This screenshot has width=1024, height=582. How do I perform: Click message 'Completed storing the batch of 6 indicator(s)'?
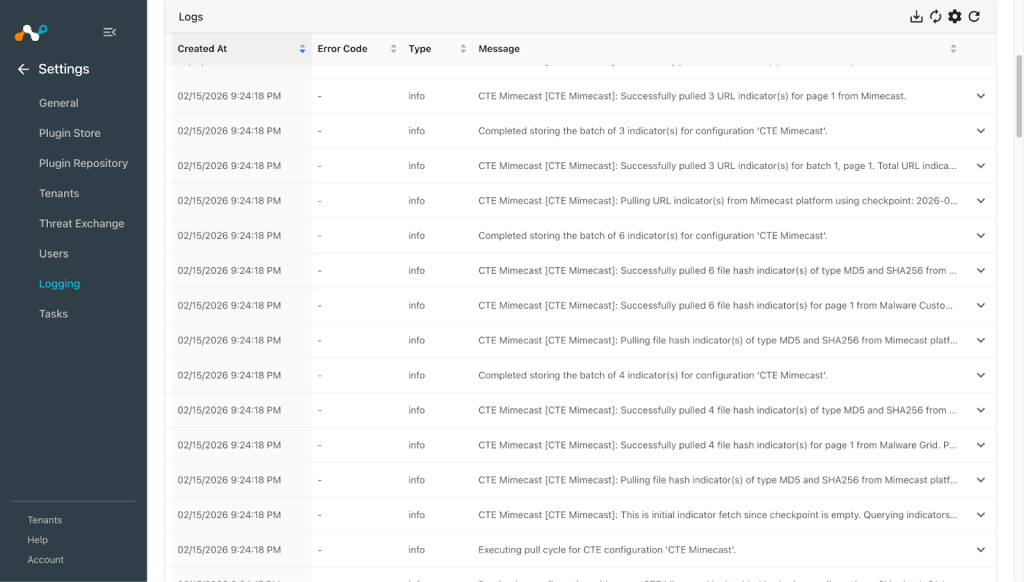click(652, 236)
